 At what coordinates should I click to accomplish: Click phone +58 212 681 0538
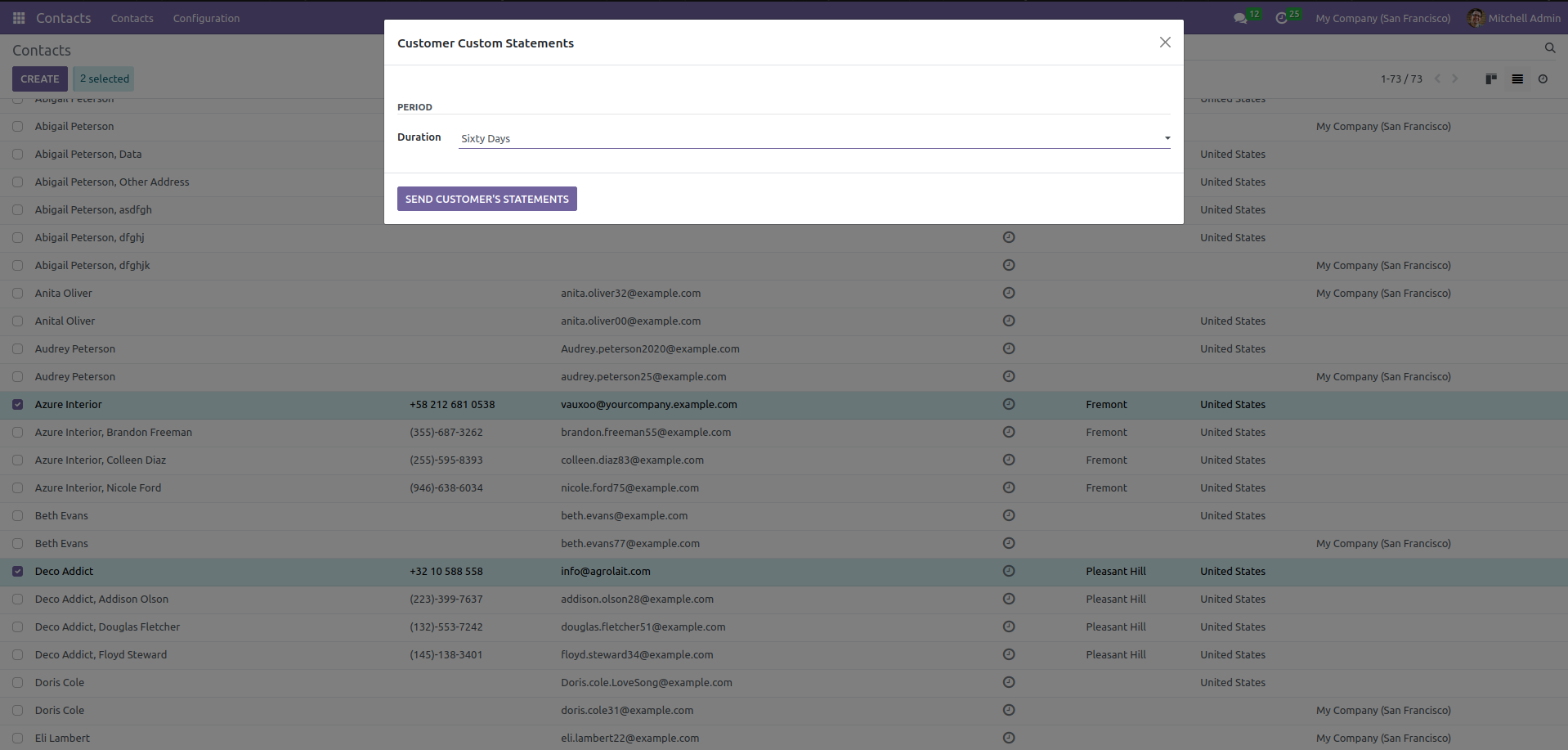[x=452, y=404]
